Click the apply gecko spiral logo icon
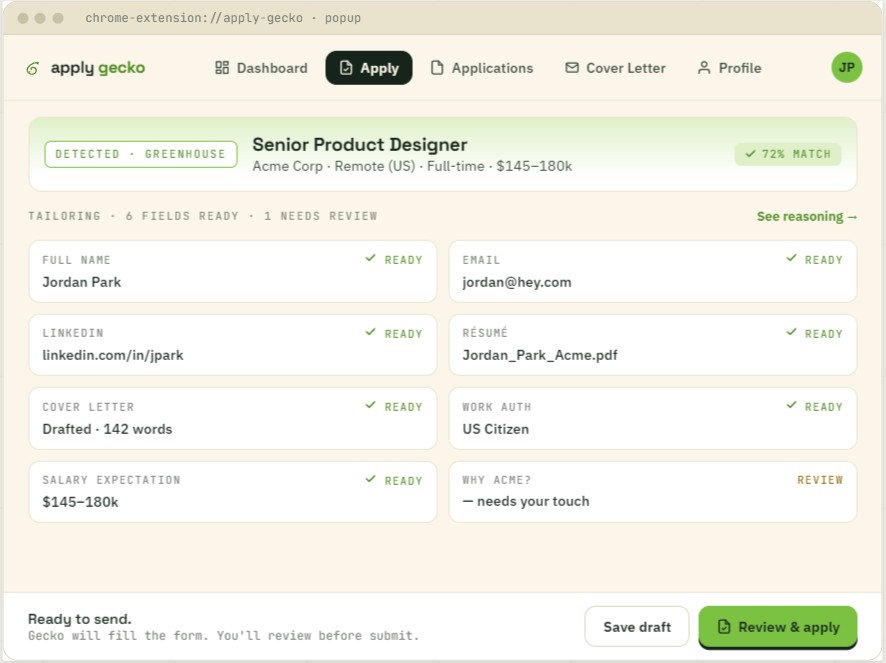The width and height of the screenshot is (886, 663). 33,68
